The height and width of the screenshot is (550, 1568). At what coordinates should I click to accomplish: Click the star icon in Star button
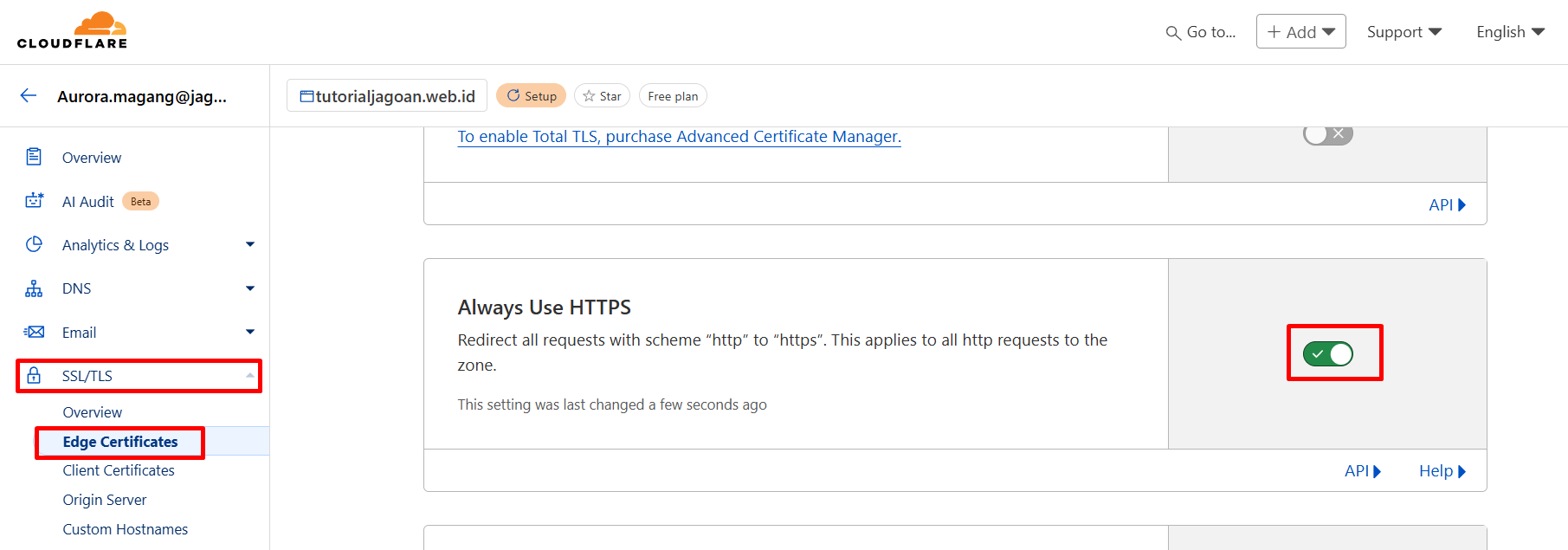pyautogui.click(x=589, y=95)
